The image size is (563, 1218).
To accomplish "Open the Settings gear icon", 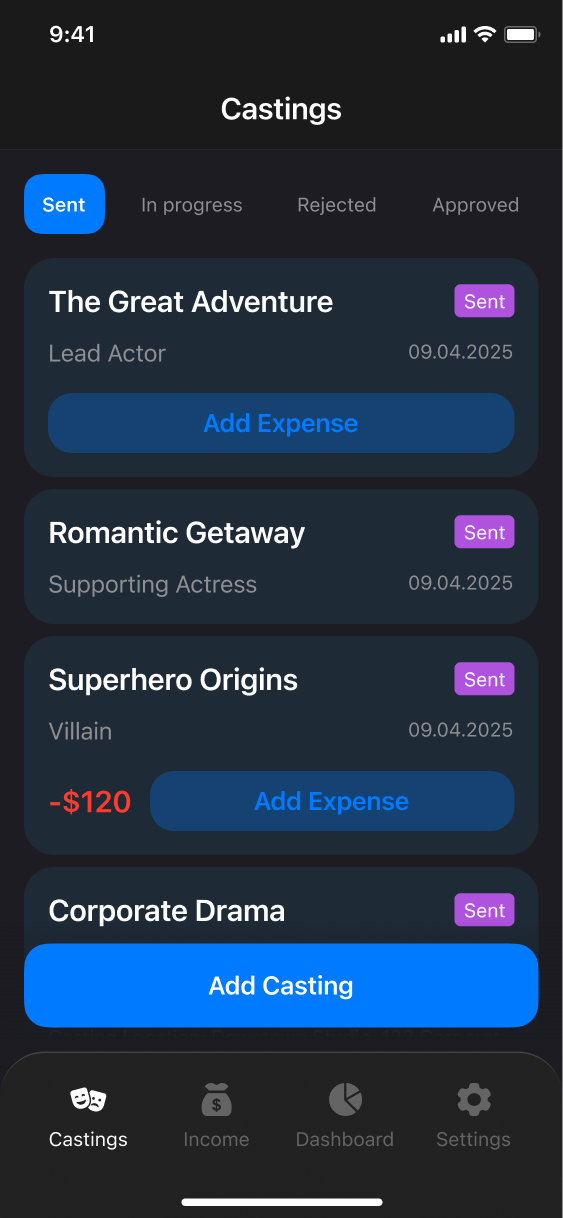I will click(x=474, y=1100).
